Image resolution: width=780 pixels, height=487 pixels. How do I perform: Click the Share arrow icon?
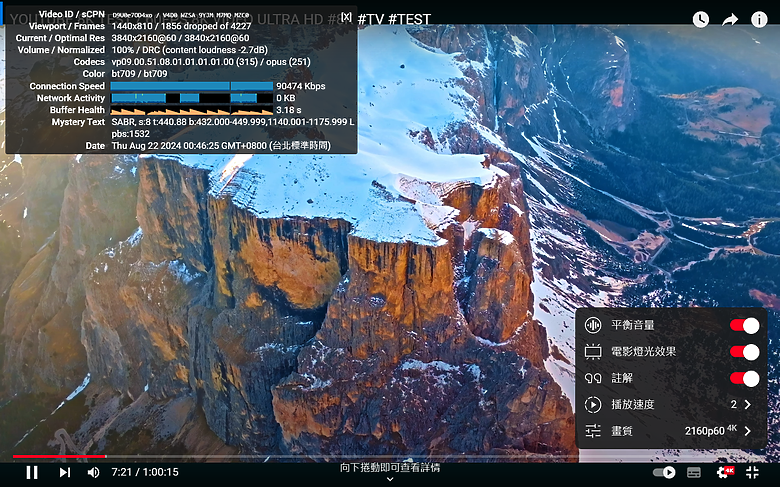tap(730, 20)
